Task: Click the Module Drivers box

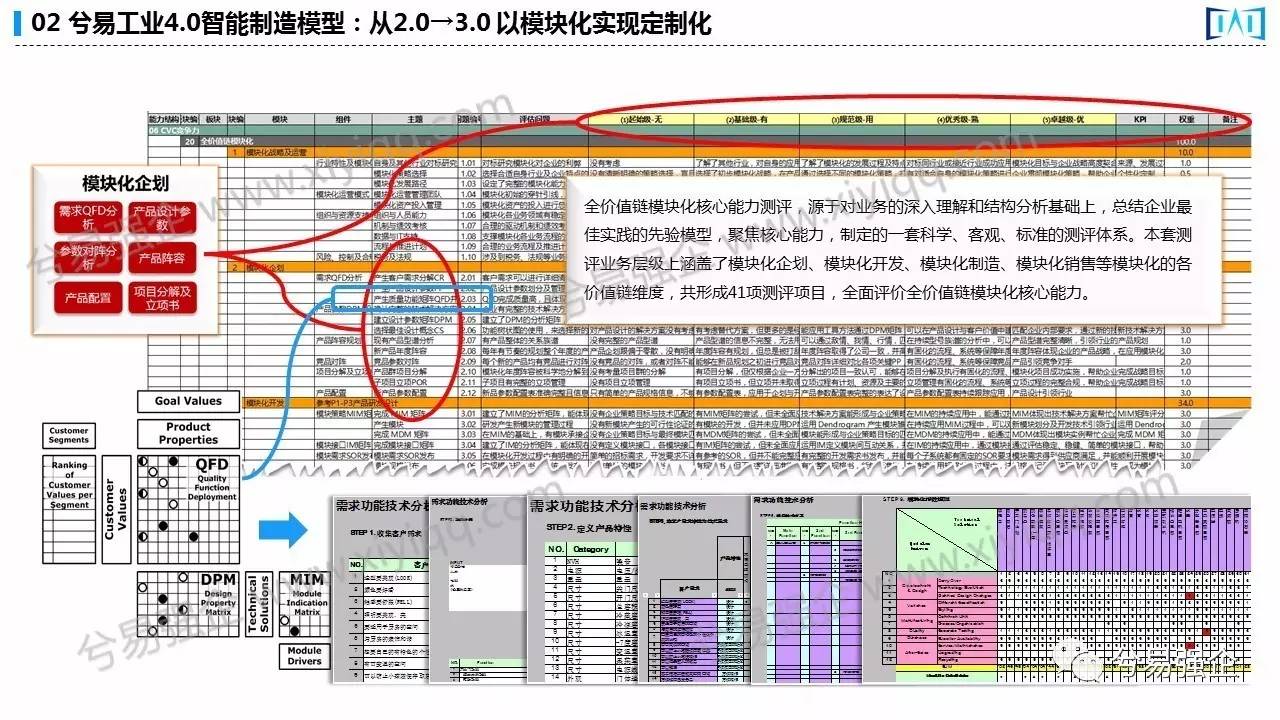Action: click(x=304, y=655)
